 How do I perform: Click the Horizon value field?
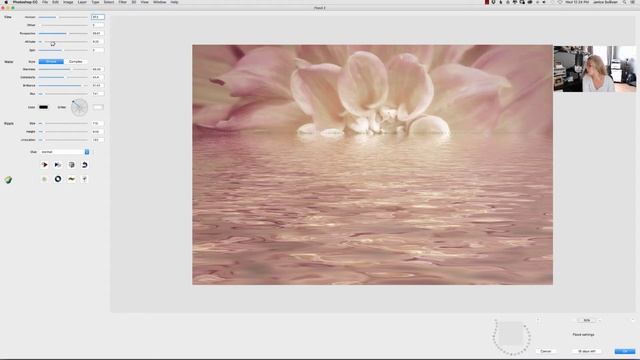pyautogui.click(x=98, y=17)
